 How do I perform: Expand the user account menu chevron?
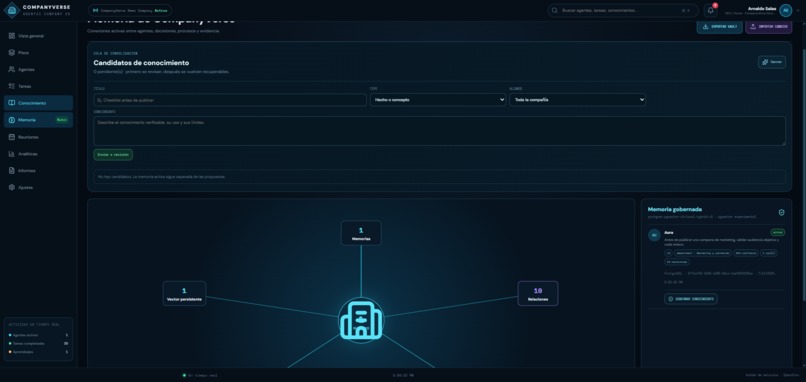pyautogui.click(x=798, y=10)
